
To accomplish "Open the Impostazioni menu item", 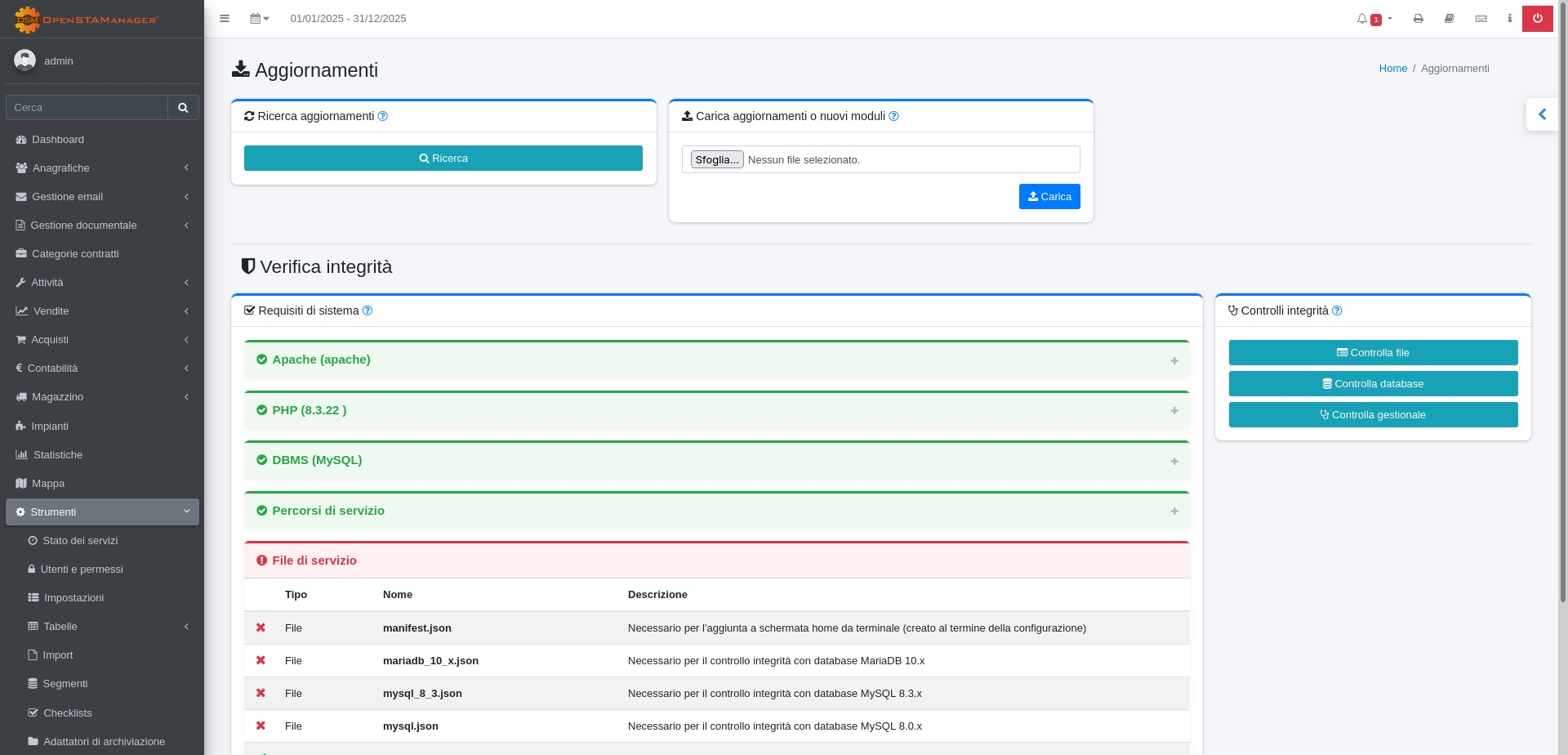I will [73, 598].
